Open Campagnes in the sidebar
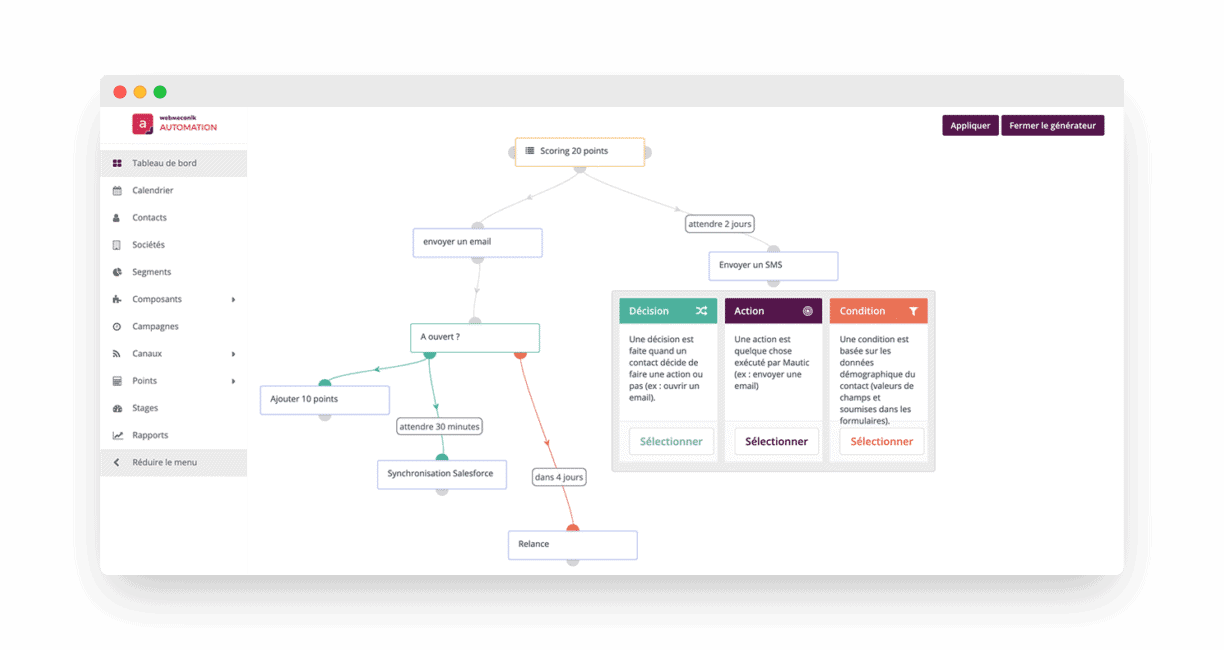The image size is (1224, 650). [173, 326]
